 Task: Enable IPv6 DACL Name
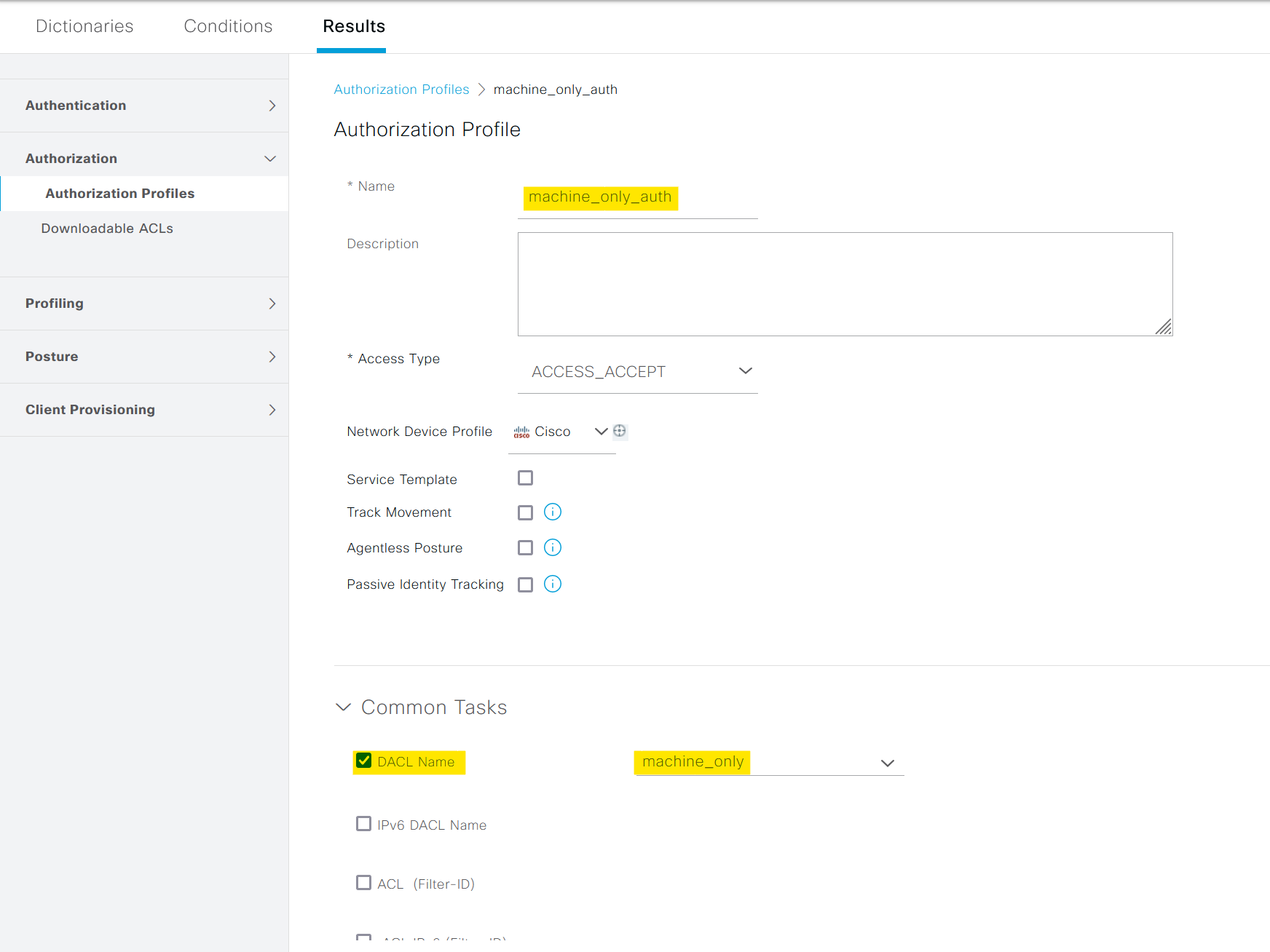pos(364,823)
